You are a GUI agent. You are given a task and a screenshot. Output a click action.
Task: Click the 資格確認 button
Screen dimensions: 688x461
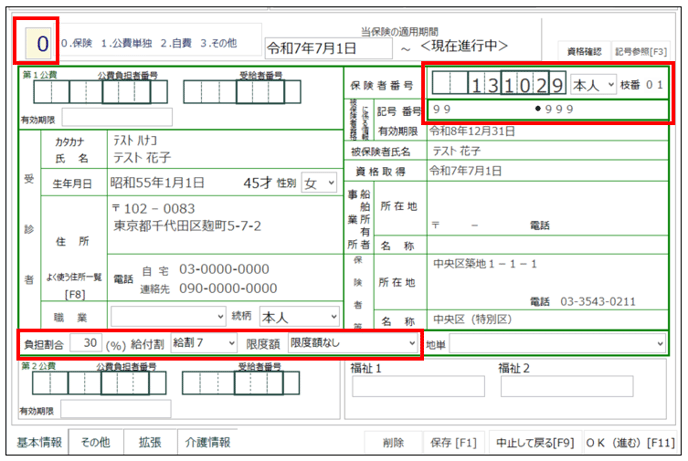click(x=582, y=48)
